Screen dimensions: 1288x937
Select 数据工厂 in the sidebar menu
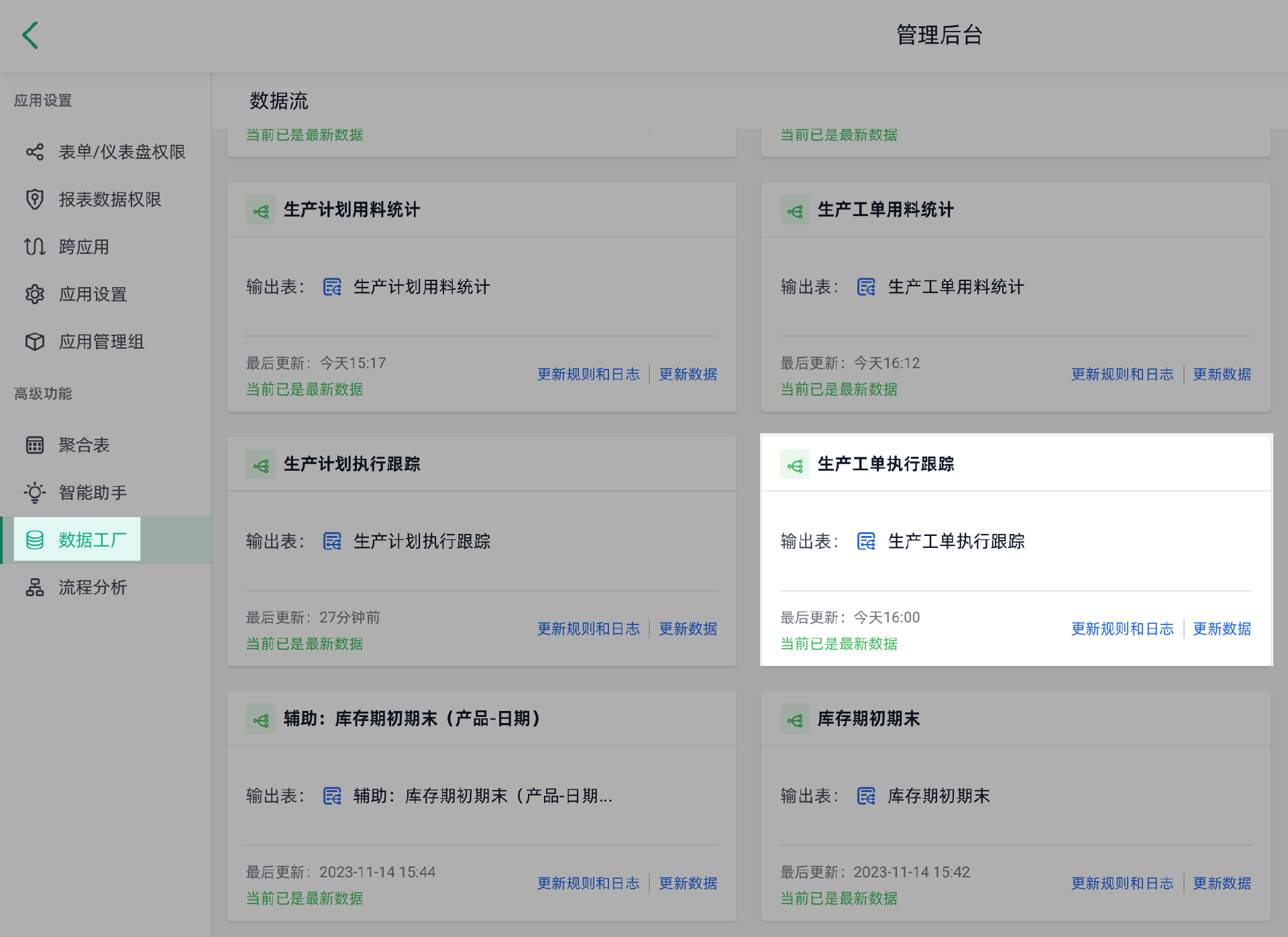(92, 540)
